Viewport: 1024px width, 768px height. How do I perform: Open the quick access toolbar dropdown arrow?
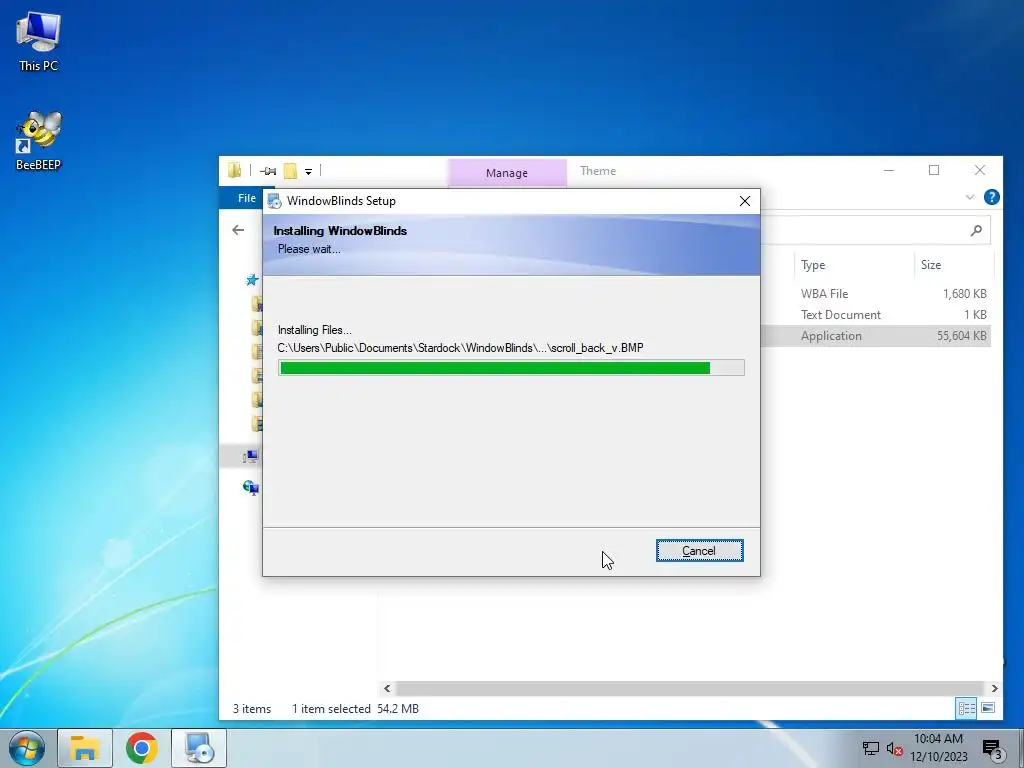pos(308,172)
